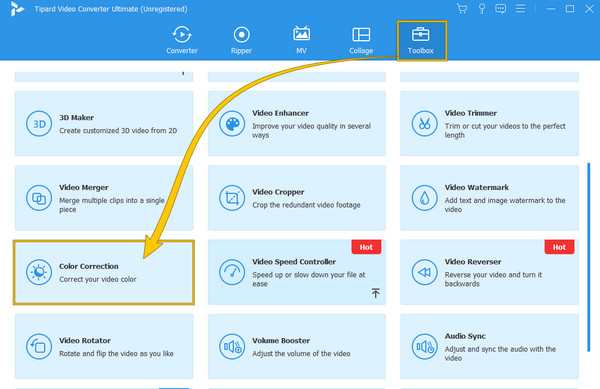Screen dimensions: 600x389
Task: Click the Video Cropper crop icon
Action: [232, 198]
